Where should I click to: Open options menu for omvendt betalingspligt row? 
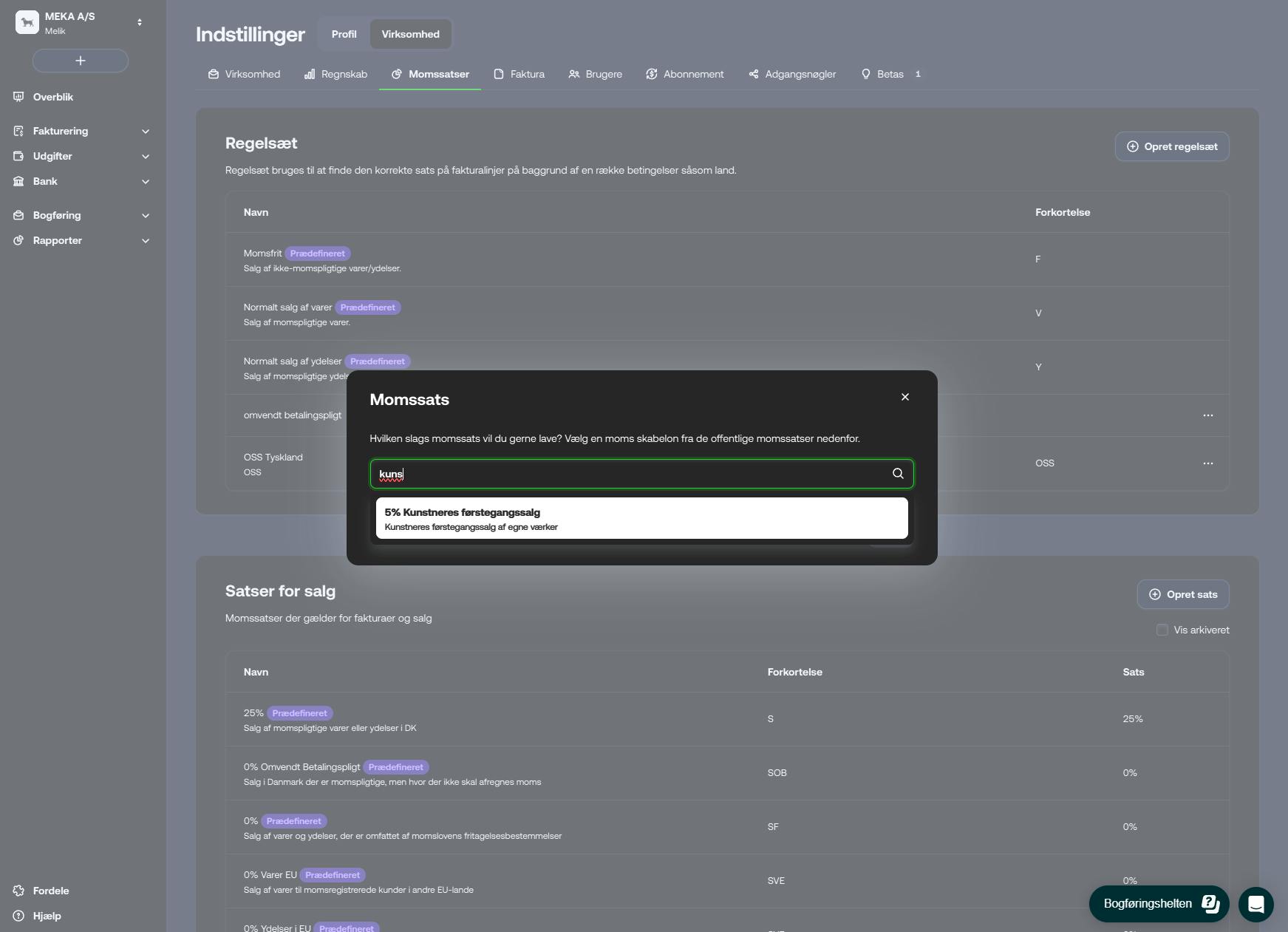tap(1208, 415)
